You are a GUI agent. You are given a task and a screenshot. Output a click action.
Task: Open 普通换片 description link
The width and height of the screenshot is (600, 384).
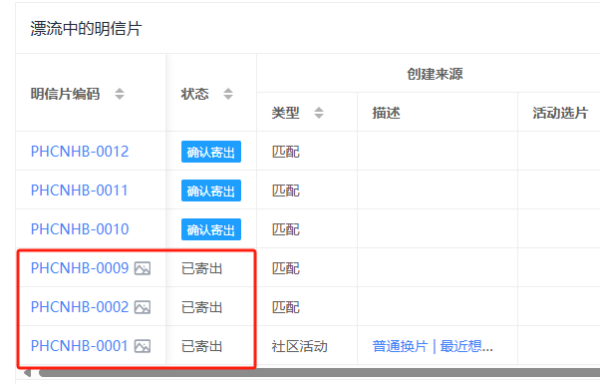pos(400,346)
